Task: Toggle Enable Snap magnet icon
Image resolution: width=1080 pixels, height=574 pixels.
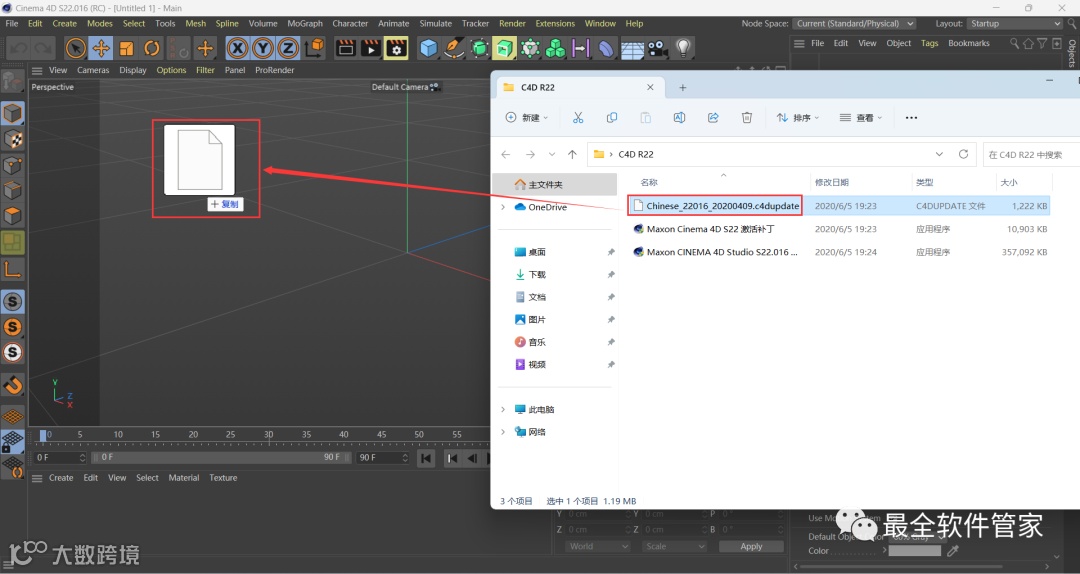Action: click(x=12, y=385)
